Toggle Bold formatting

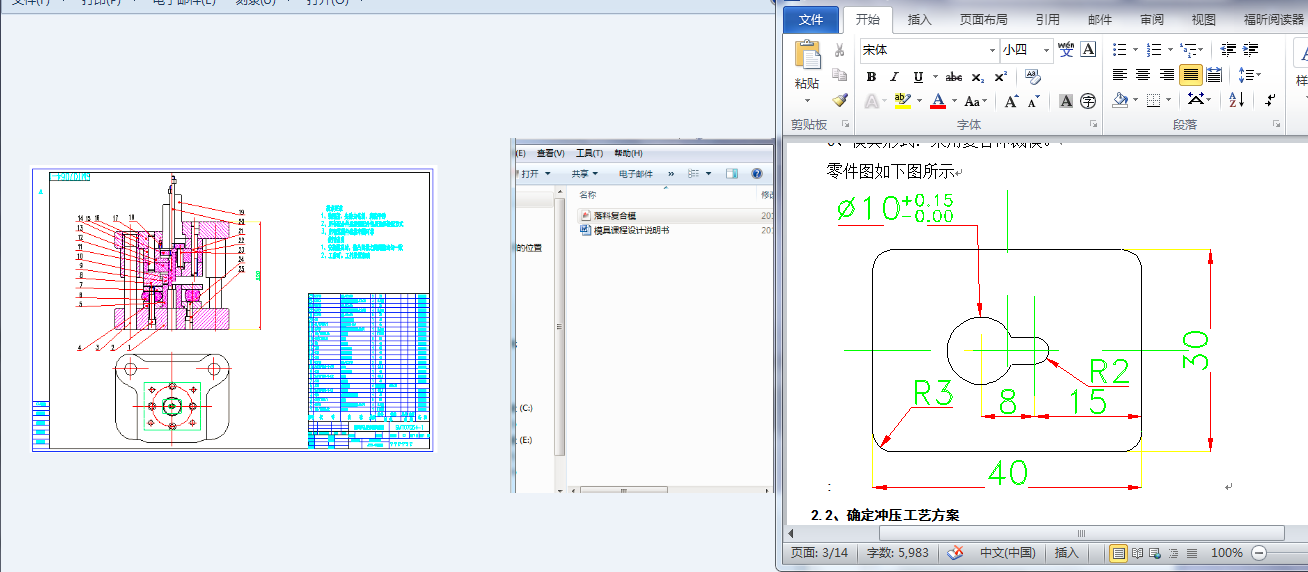tap(871, 76)
